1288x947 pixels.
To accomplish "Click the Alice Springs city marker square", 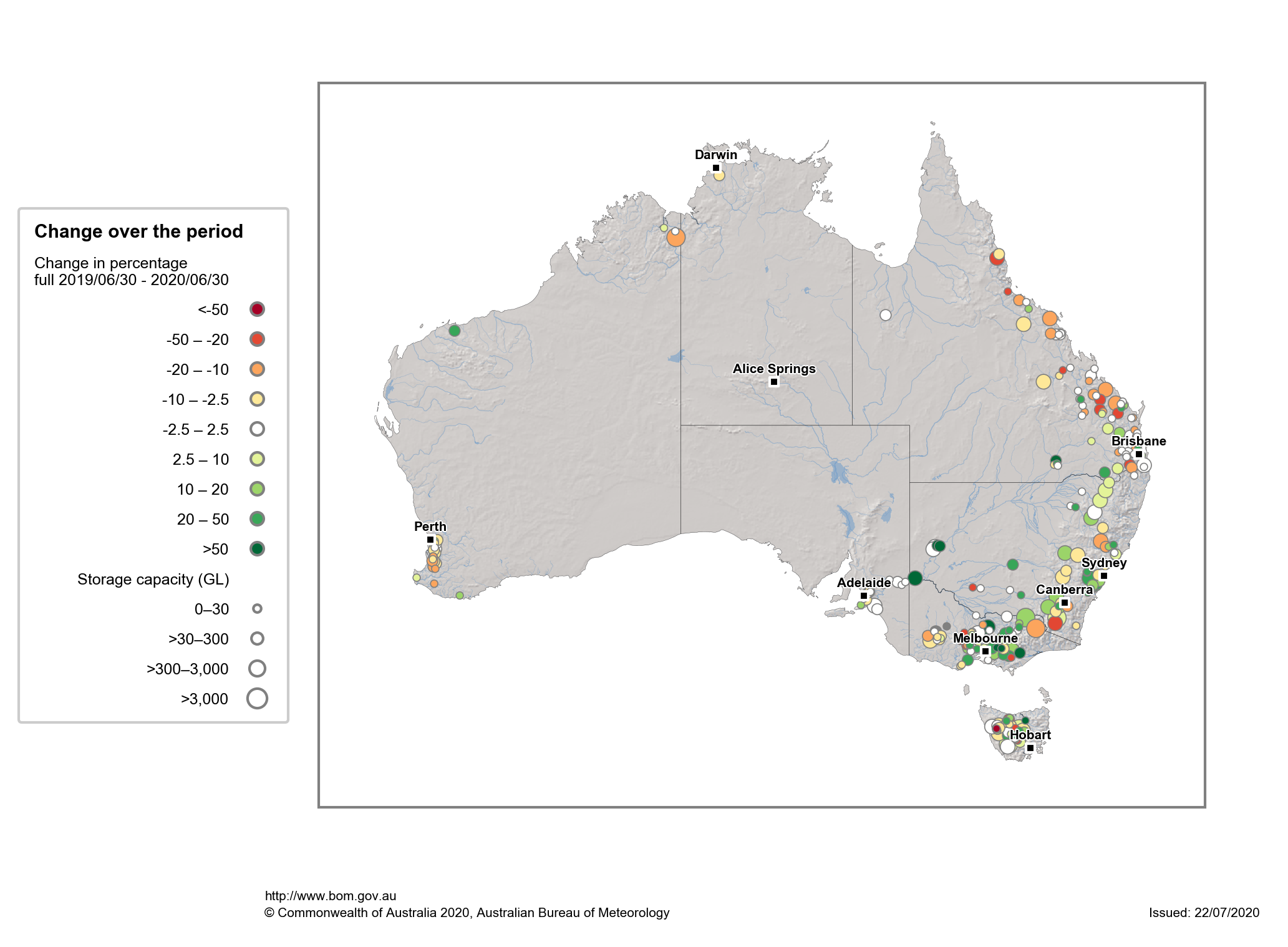I will (x=774, y=382).
